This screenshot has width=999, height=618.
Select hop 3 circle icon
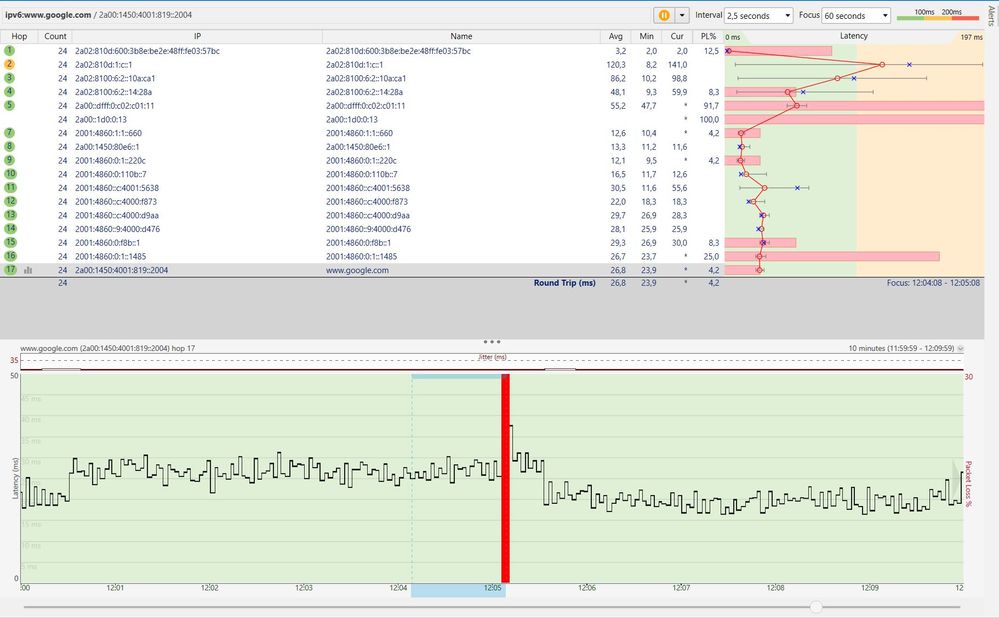[9, 78]
